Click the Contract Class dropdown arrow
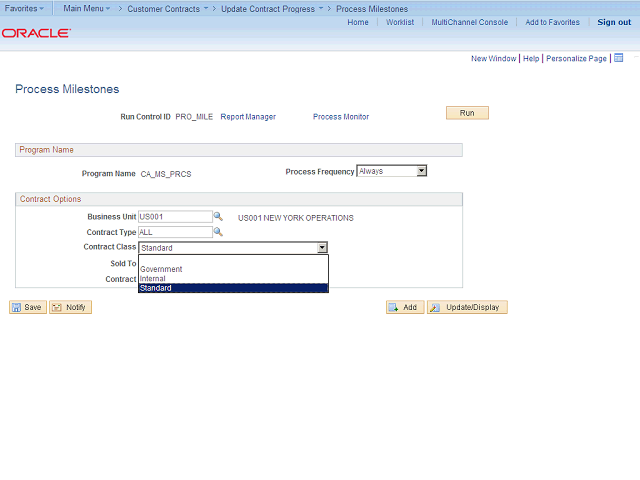This screenshot has width=640, height=480. pos(322,247)
